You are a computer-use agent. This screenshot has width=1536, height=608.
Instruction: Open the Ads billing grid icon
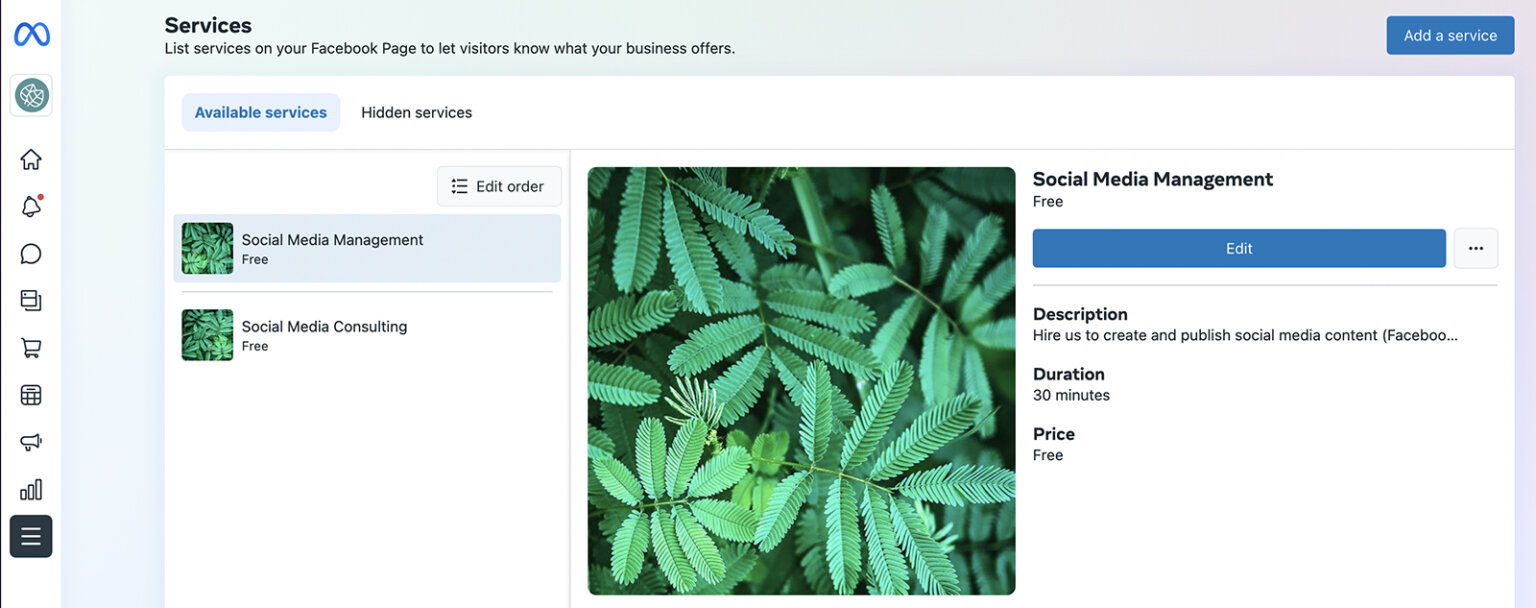click(x=31, y=394)
